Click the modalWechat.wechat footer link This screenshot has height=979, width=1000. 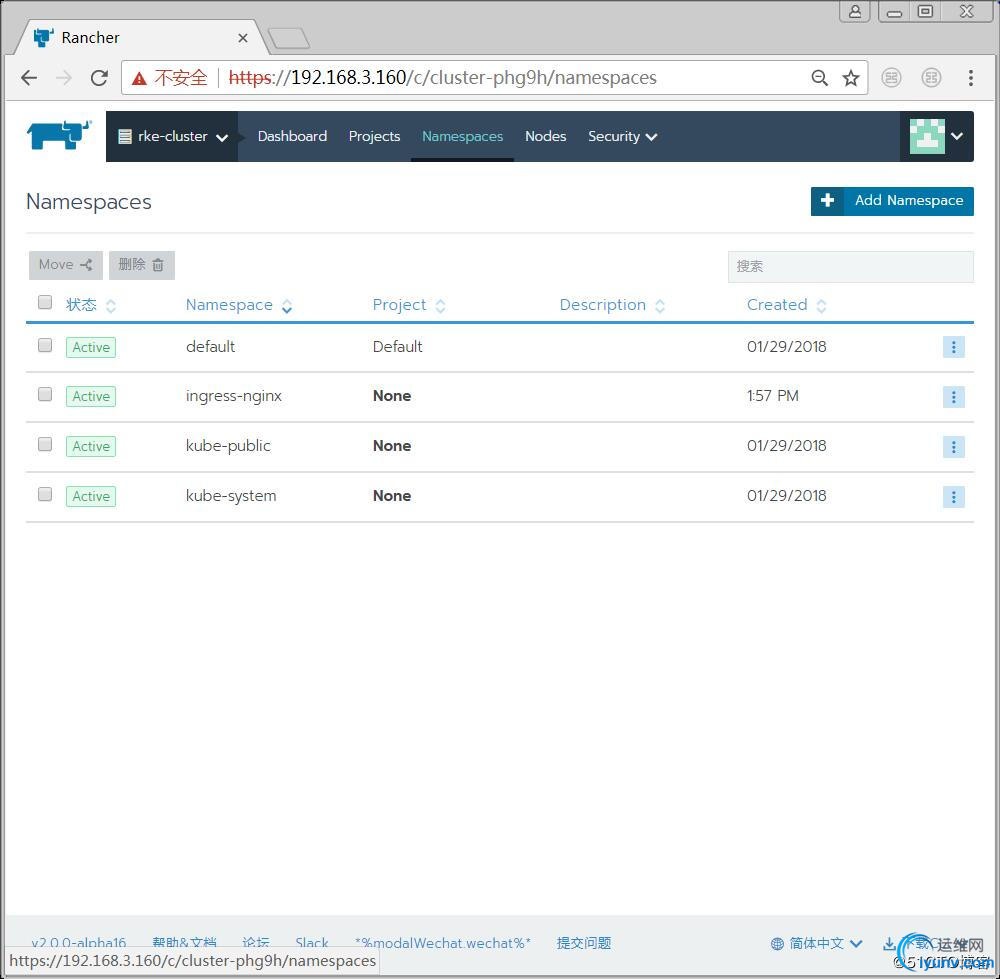point(443,943)
